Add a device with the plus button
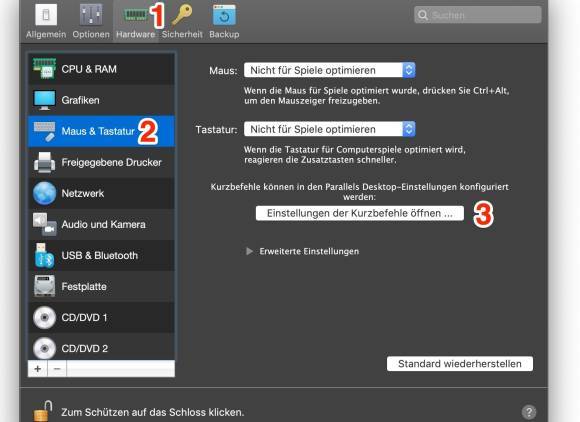 coord(38,369)
